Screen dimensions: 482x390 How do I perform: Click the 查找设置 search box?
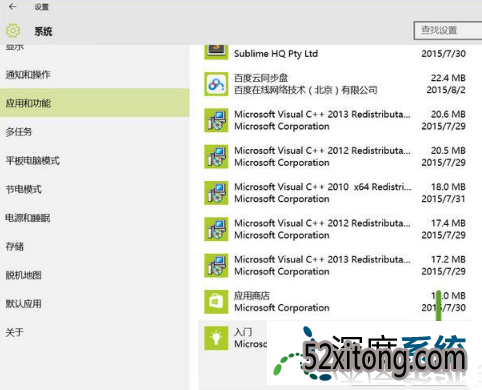[x=448, y=31]
